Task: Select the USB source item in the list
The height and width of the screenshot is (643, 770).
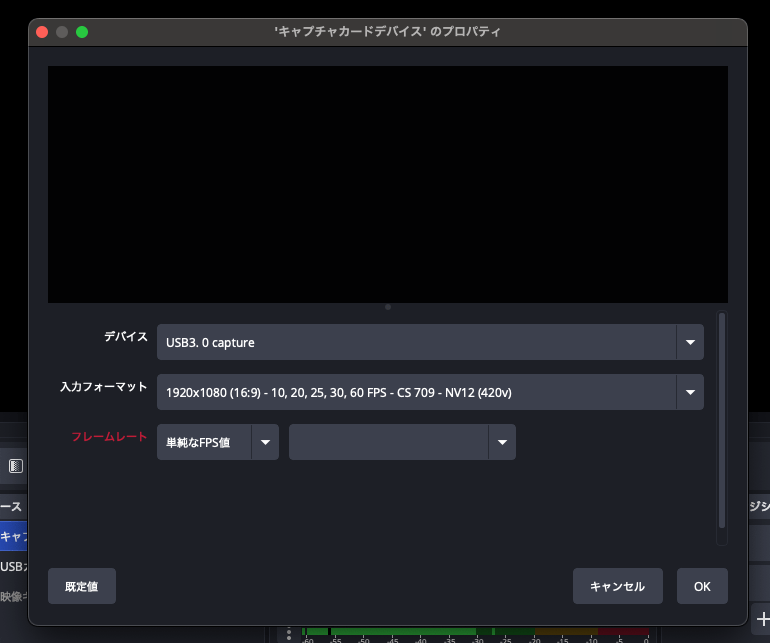Action: point(14,567)
